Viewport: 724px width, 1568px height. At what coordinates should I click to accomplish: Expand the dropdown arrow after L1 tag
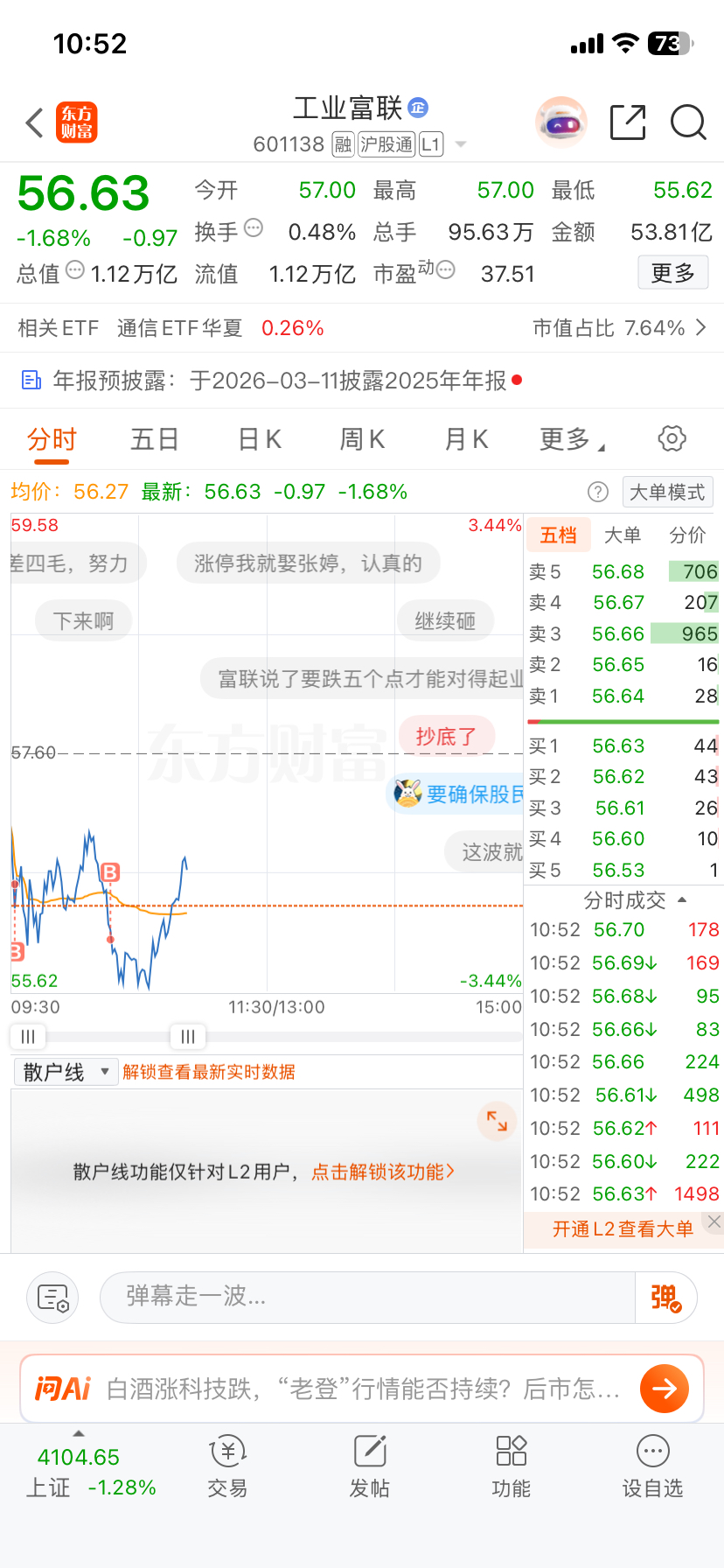[x=461, y=144]
